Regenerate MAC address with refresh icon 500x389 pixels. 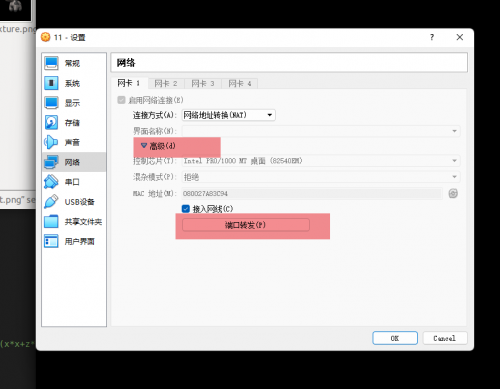click(x=453, y=193)
